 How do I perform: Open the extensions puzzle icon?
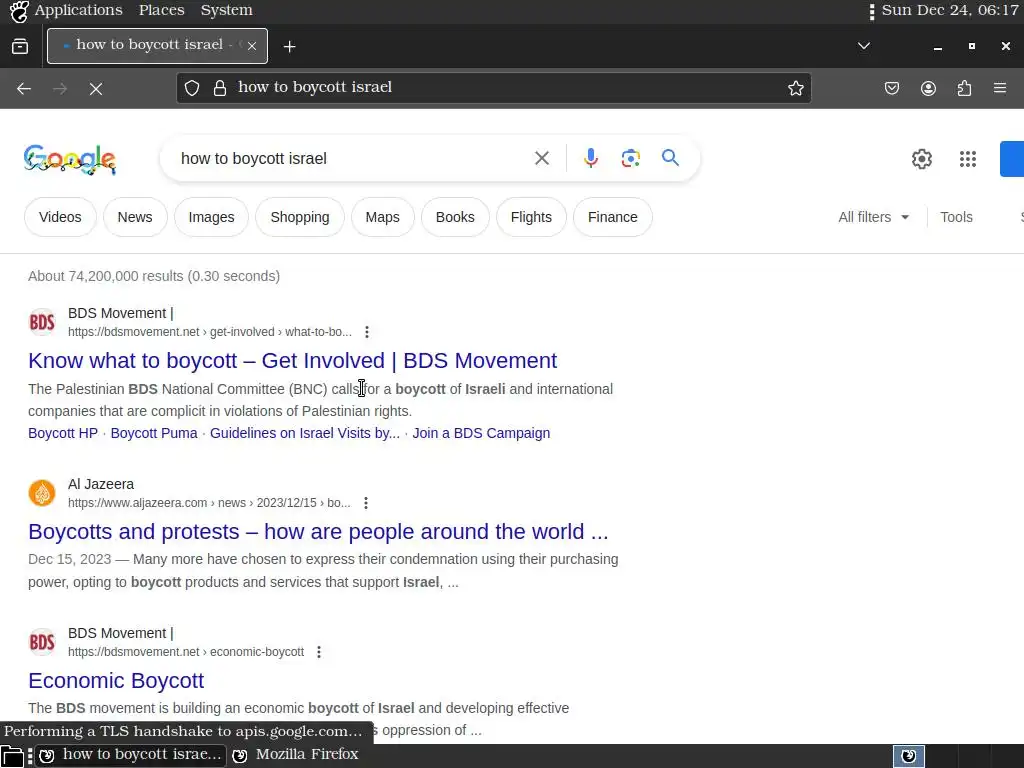[964, 88]
